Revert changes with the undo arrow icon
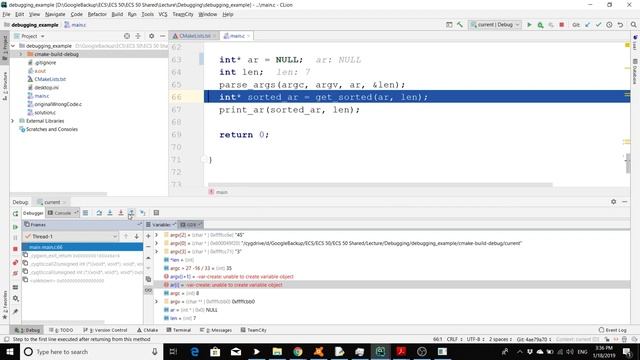 pos(620,25)
